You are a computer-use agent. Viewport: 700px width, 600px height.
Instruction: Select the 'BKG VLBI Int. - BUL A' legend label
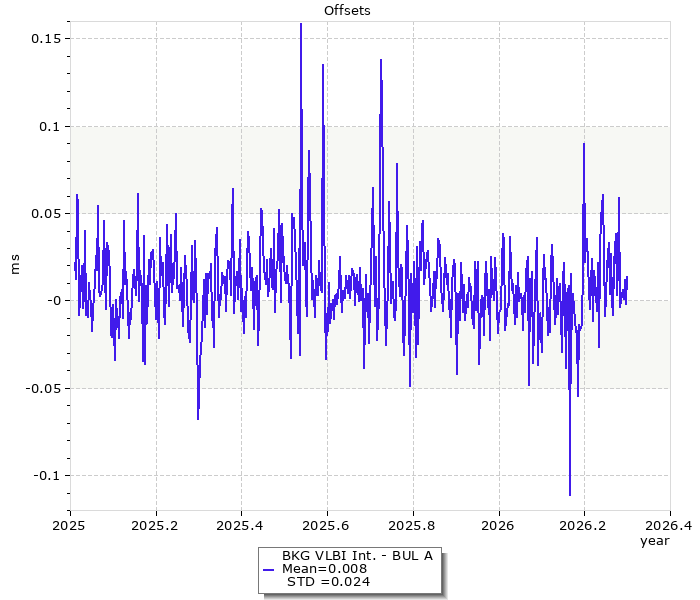tap(357, 556)
